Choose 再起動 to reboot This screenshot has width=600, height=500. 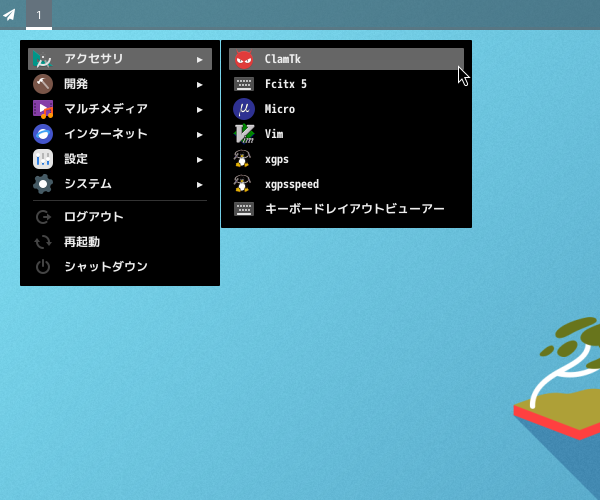coord(120,242)
